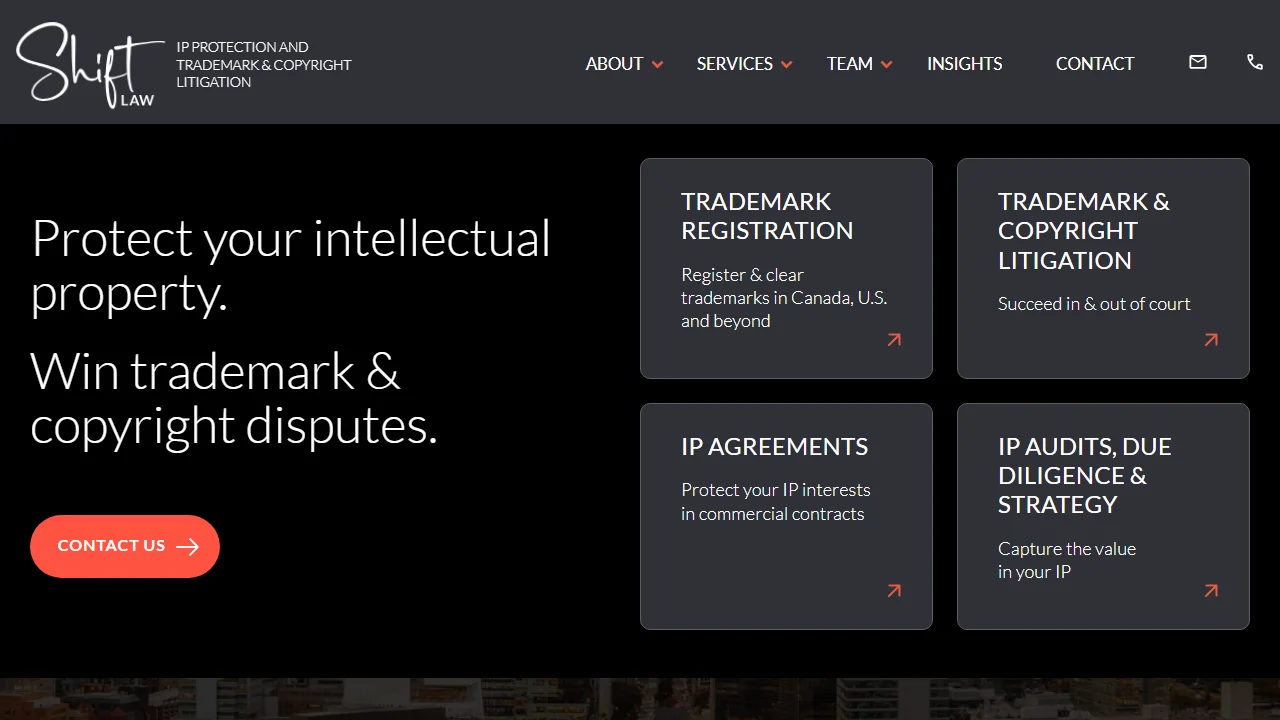Open IP Agreements card heading
This screenshot has width=1280, height=720.
(x=774, y=446)
